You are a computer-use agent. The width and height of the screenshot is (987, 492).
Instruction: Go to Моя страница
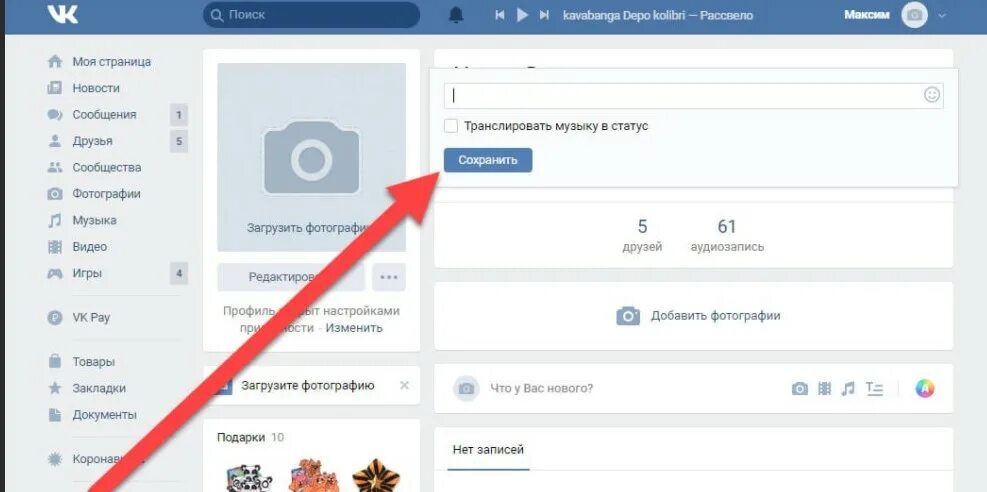pyautogui.click(x=111, y=62)
